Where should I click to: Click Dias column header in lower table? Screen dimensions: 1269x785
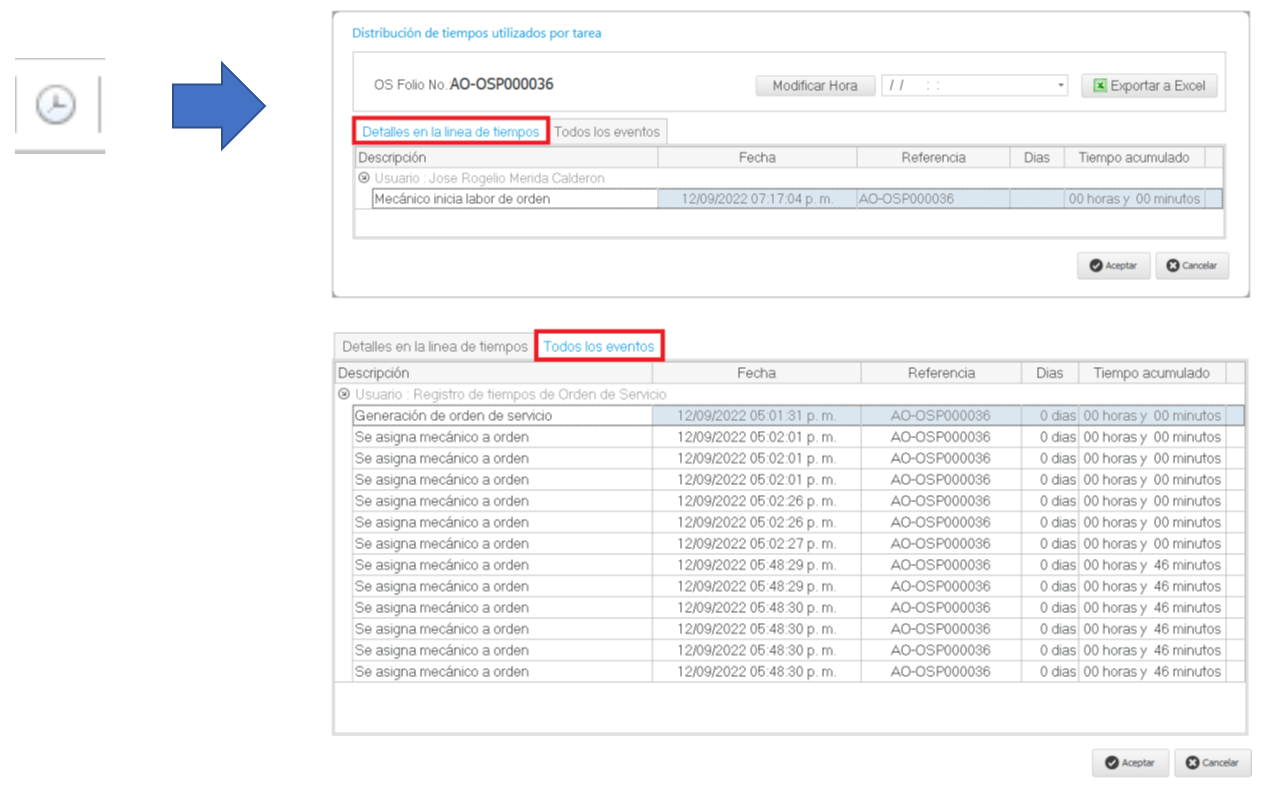point(1050,373)
